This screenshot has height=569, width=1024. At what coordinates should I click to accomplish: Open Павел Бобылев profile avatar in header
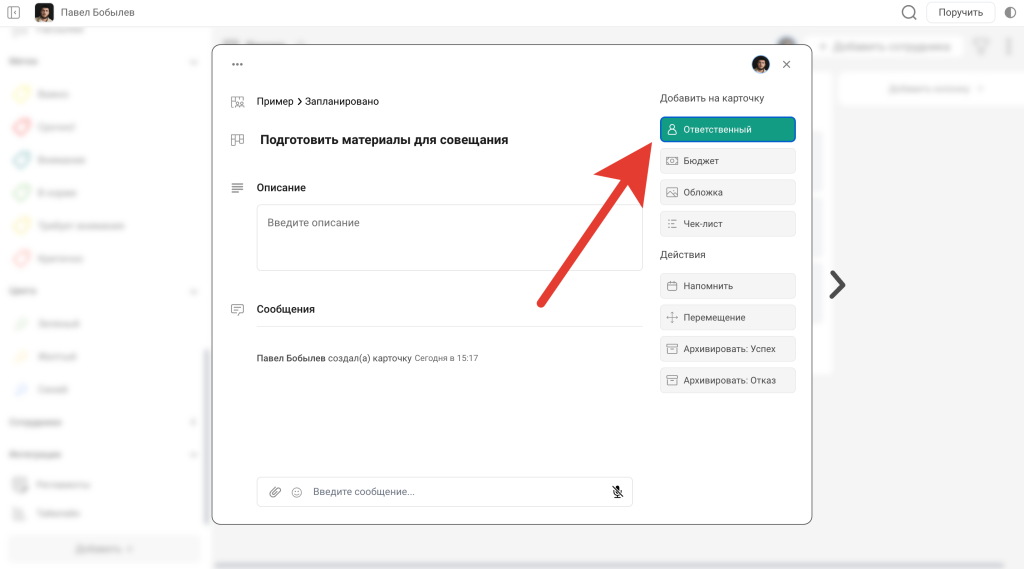pos(44,12)
